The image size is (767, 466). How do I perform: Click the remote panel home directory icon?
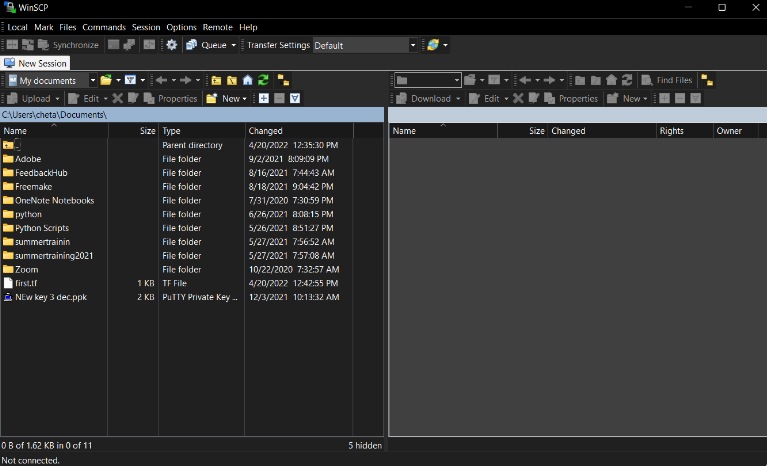[611, 80]
